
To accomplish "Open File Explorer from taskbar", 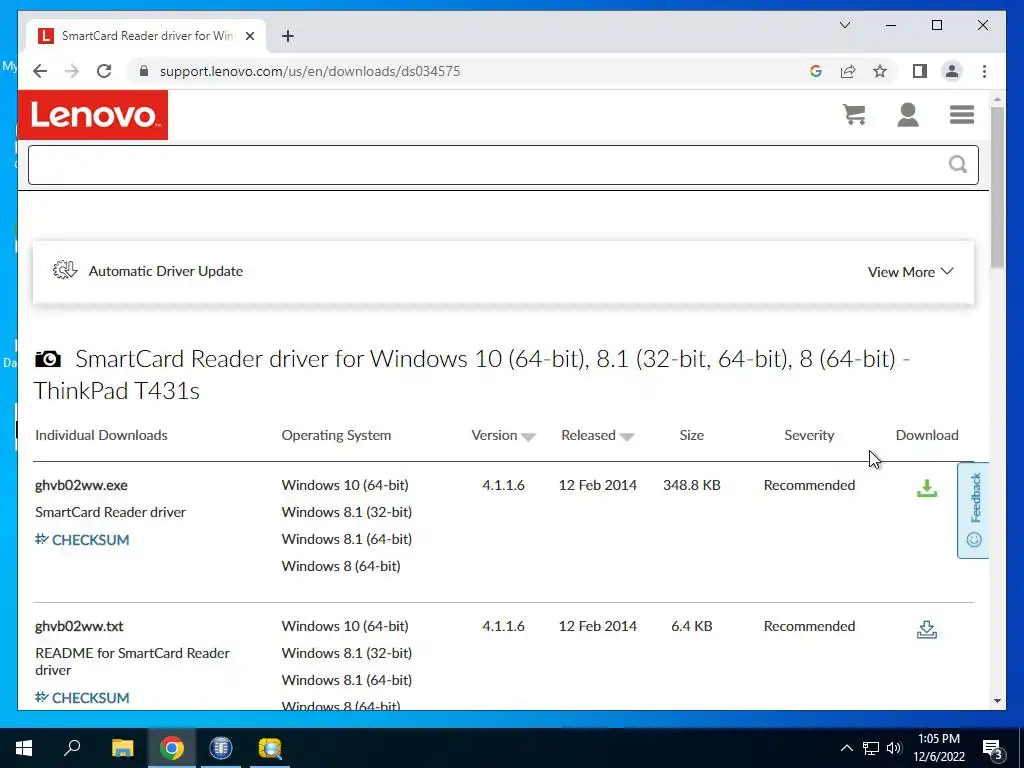I will coord(122,748).
